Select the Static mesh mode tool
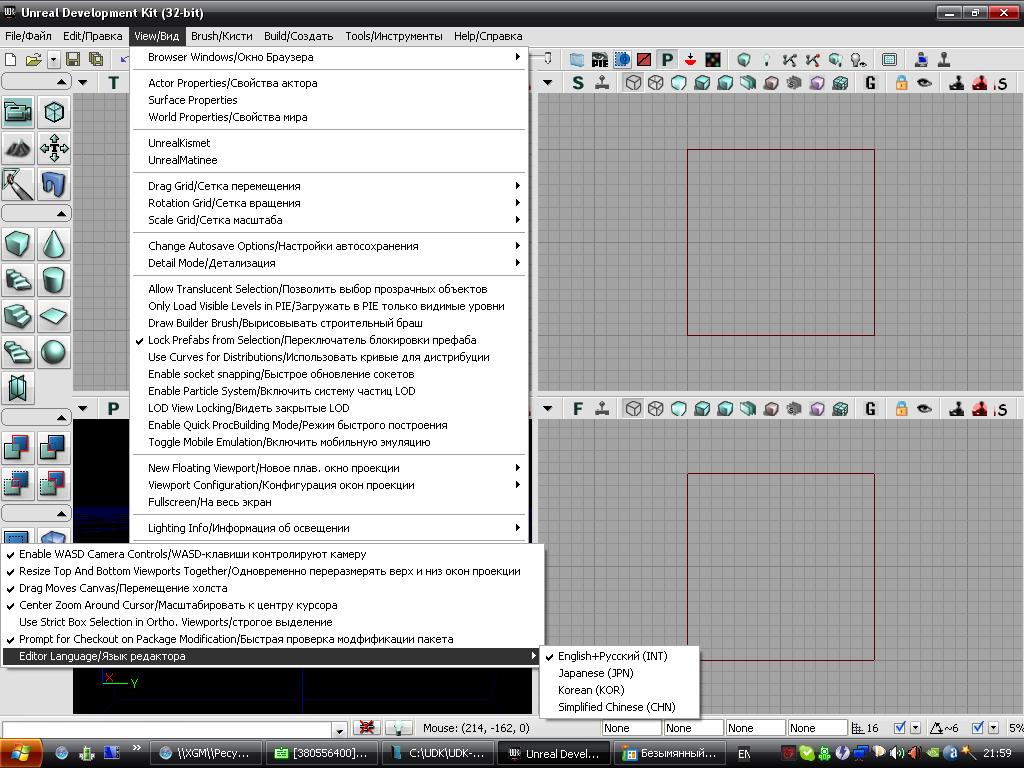1024x768 pixels. click(x=54, y=184)
